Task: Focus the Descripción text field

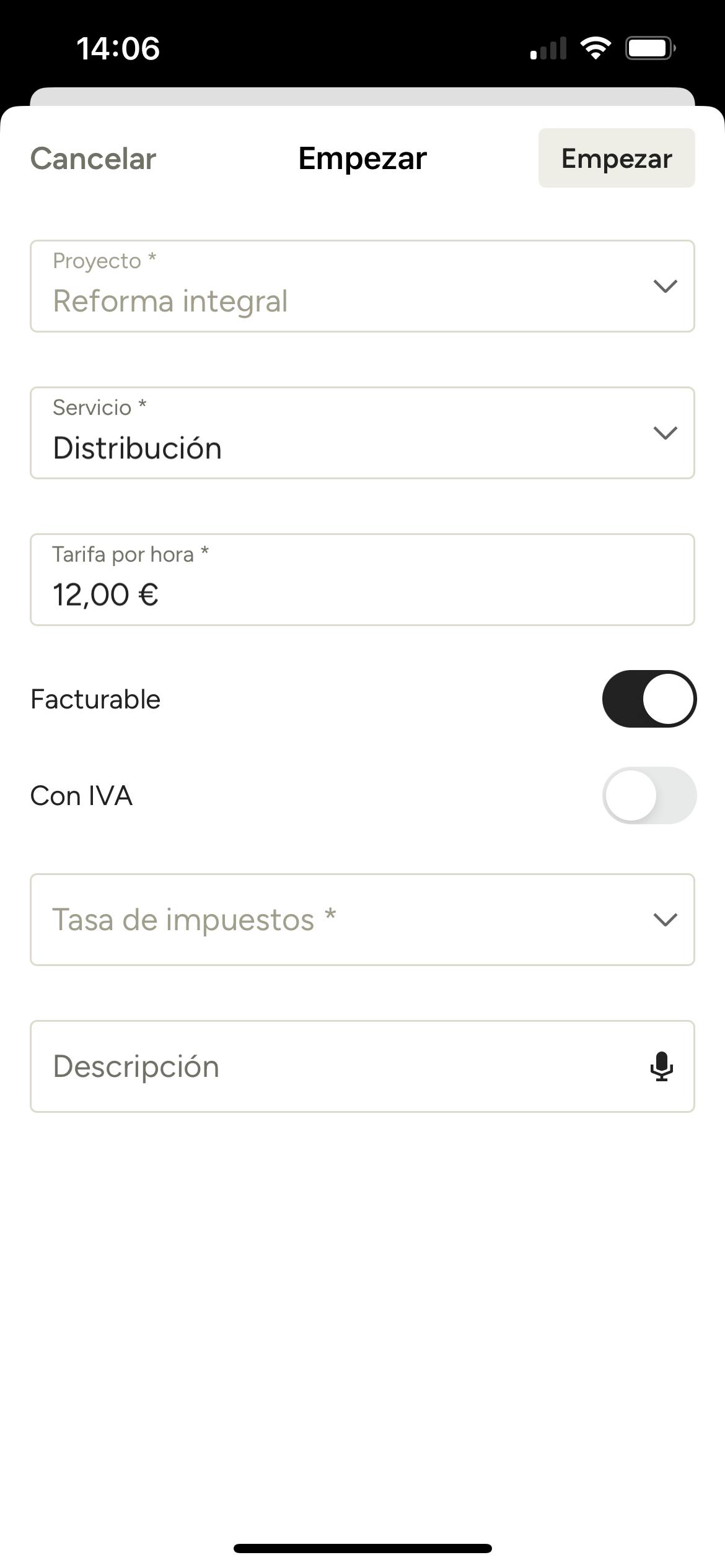Action: coord(335,1066)
